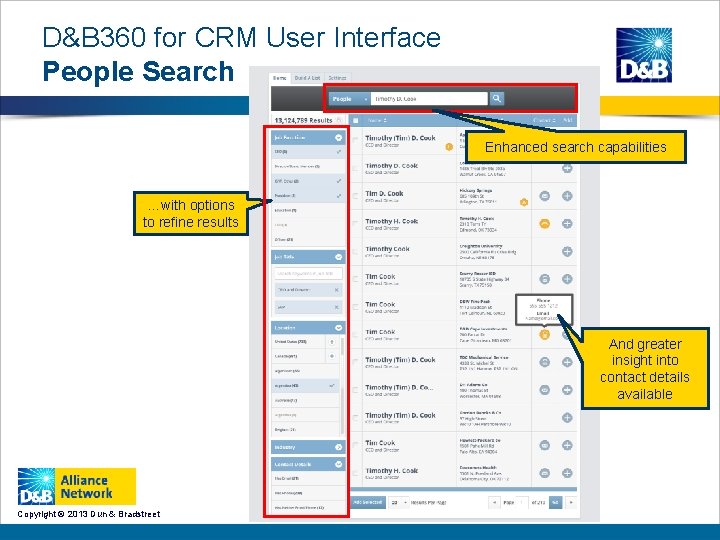
Task: Click plus icon for Timothy (Tim) D. Co... row
Action: (x=567, y=390)
